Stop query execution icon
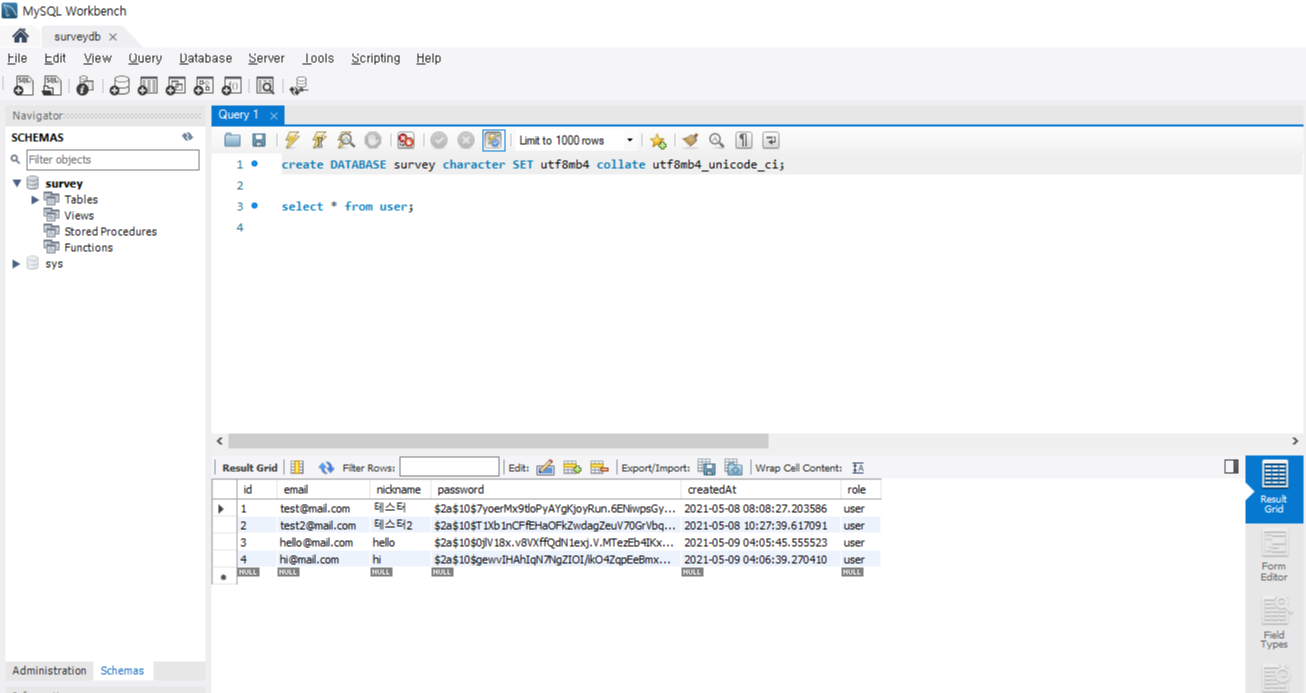The height and width of the screenshot is (693, 1306). (372, 140)
